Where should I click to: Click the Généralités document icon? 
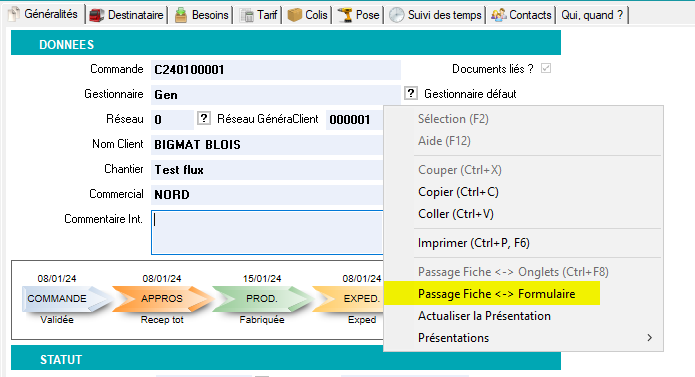14,14
